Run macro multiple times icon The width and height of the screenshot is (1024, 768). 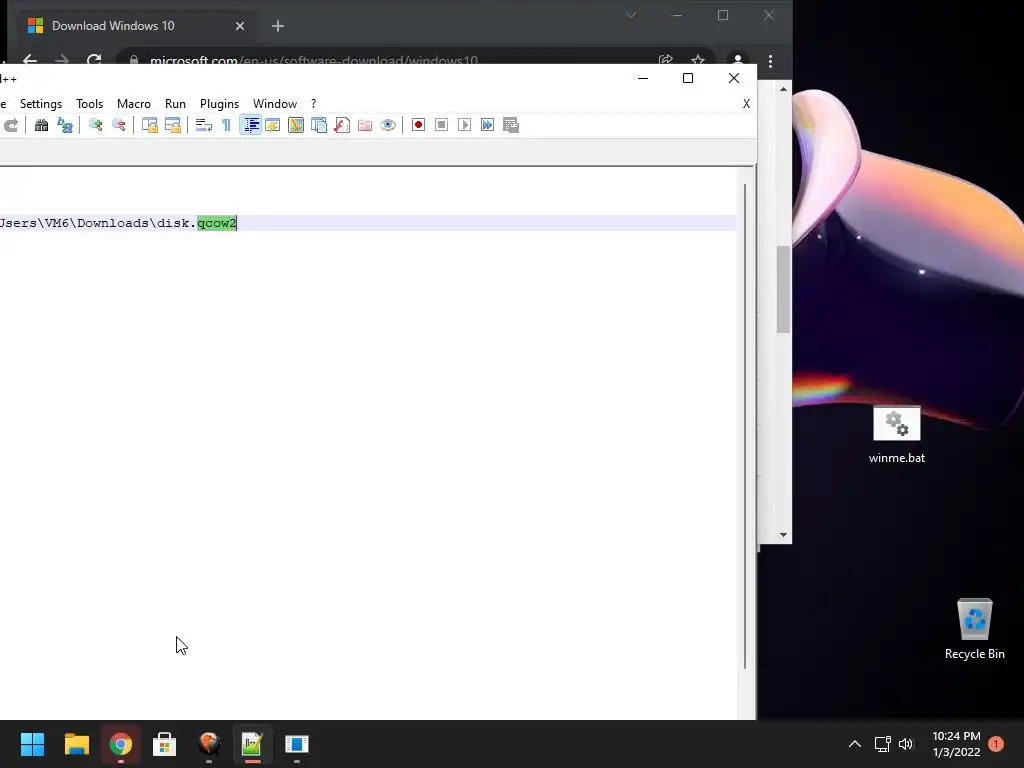(x=487, y=125)
